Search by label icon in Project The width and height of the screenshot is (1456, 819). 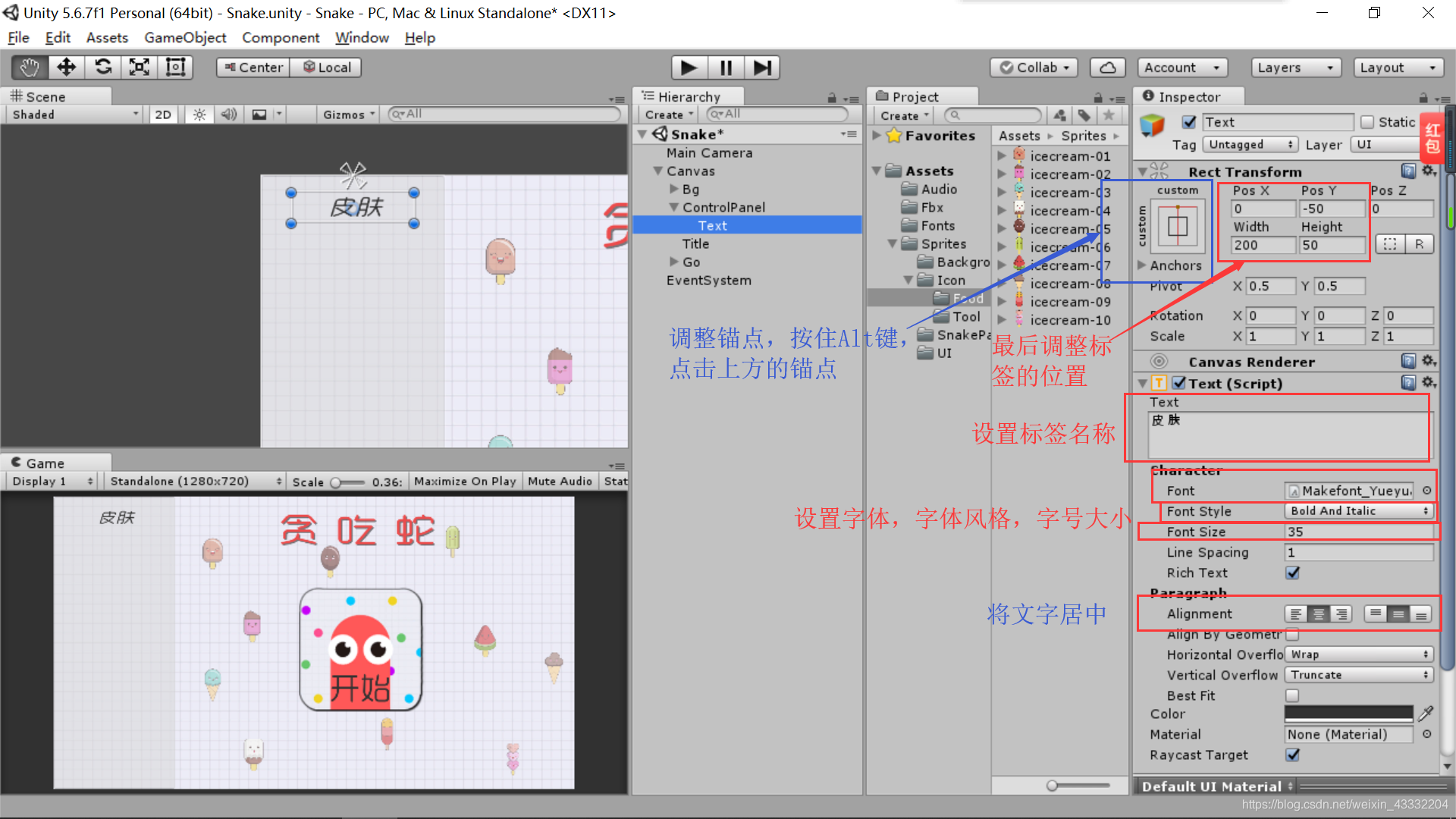point(1084,115)
